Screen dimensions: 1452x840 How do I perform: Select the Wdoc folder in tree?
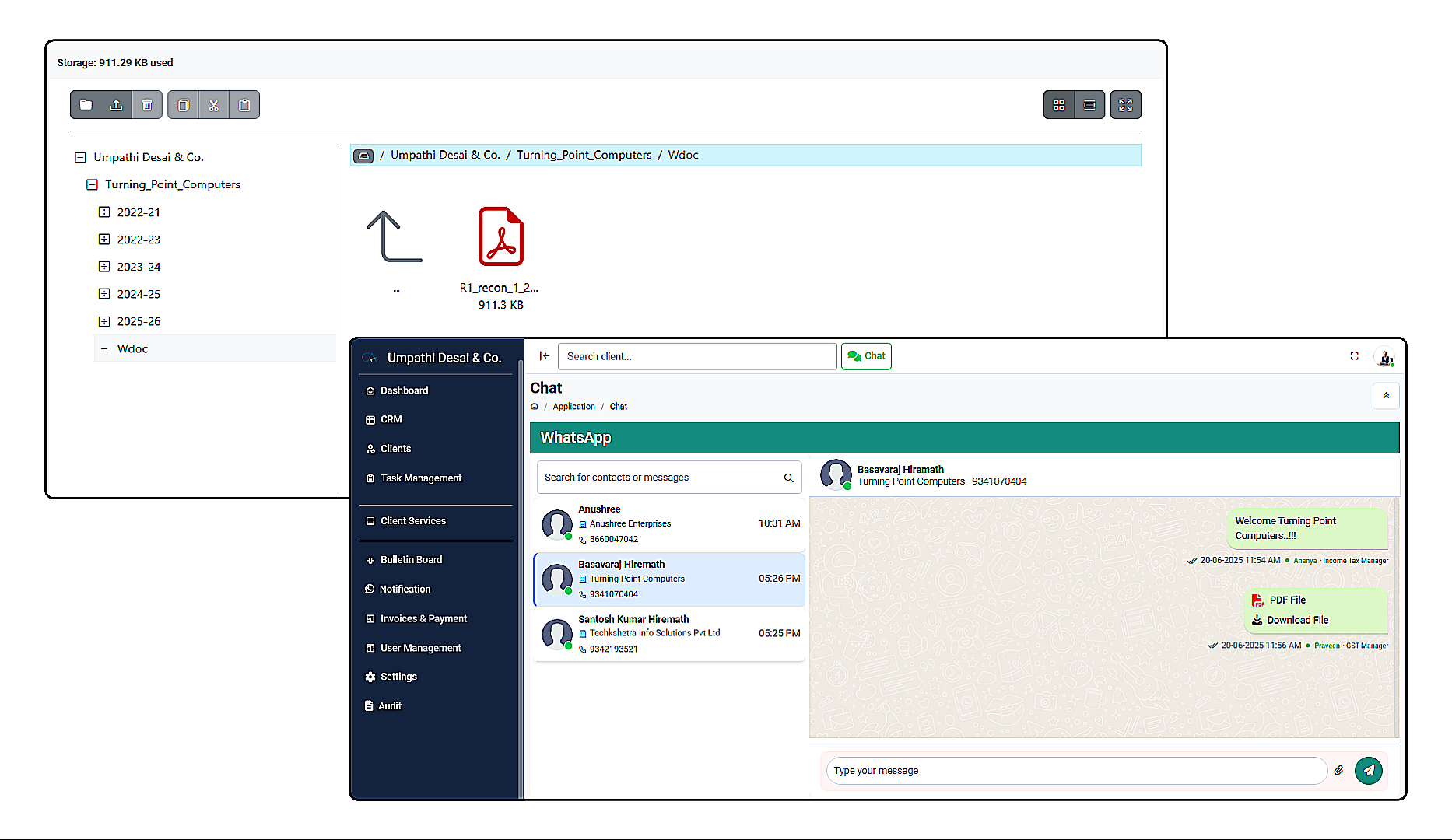click(215, 348)
